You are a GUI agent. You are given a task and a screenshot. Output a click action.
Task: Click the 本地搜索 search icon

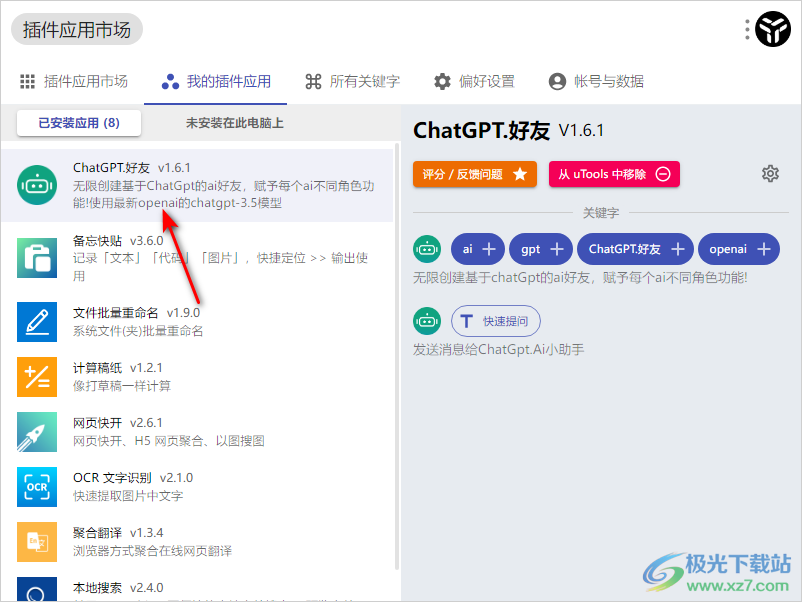click(x=37, y=589)
